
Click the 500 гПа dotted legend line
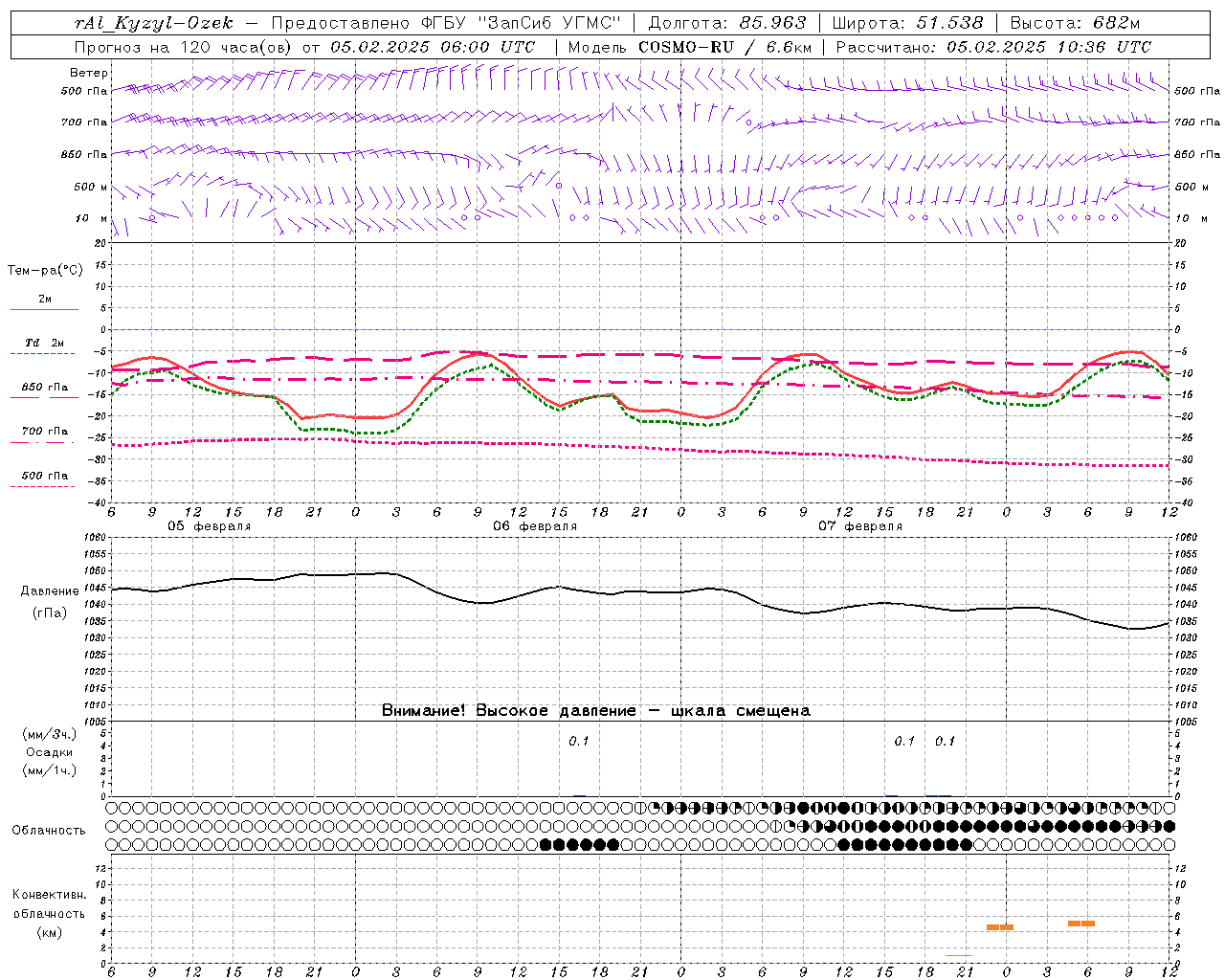tap(43, 487)
